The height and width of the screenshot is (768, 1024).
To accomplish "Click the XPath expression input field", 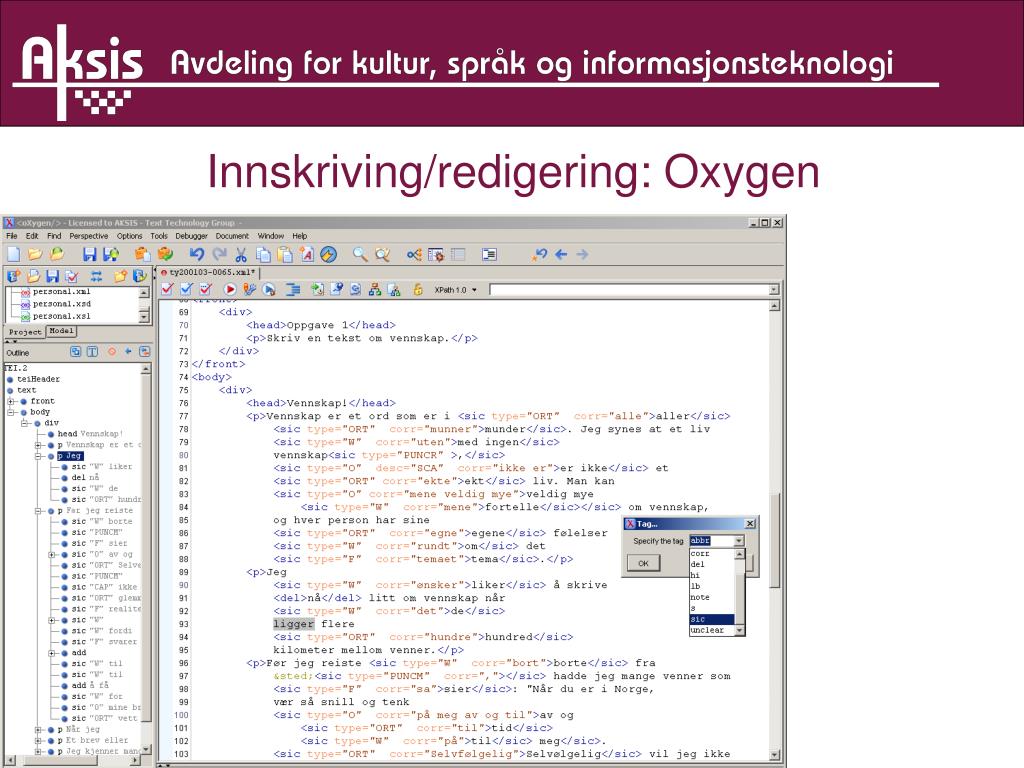I will [630, 289].
